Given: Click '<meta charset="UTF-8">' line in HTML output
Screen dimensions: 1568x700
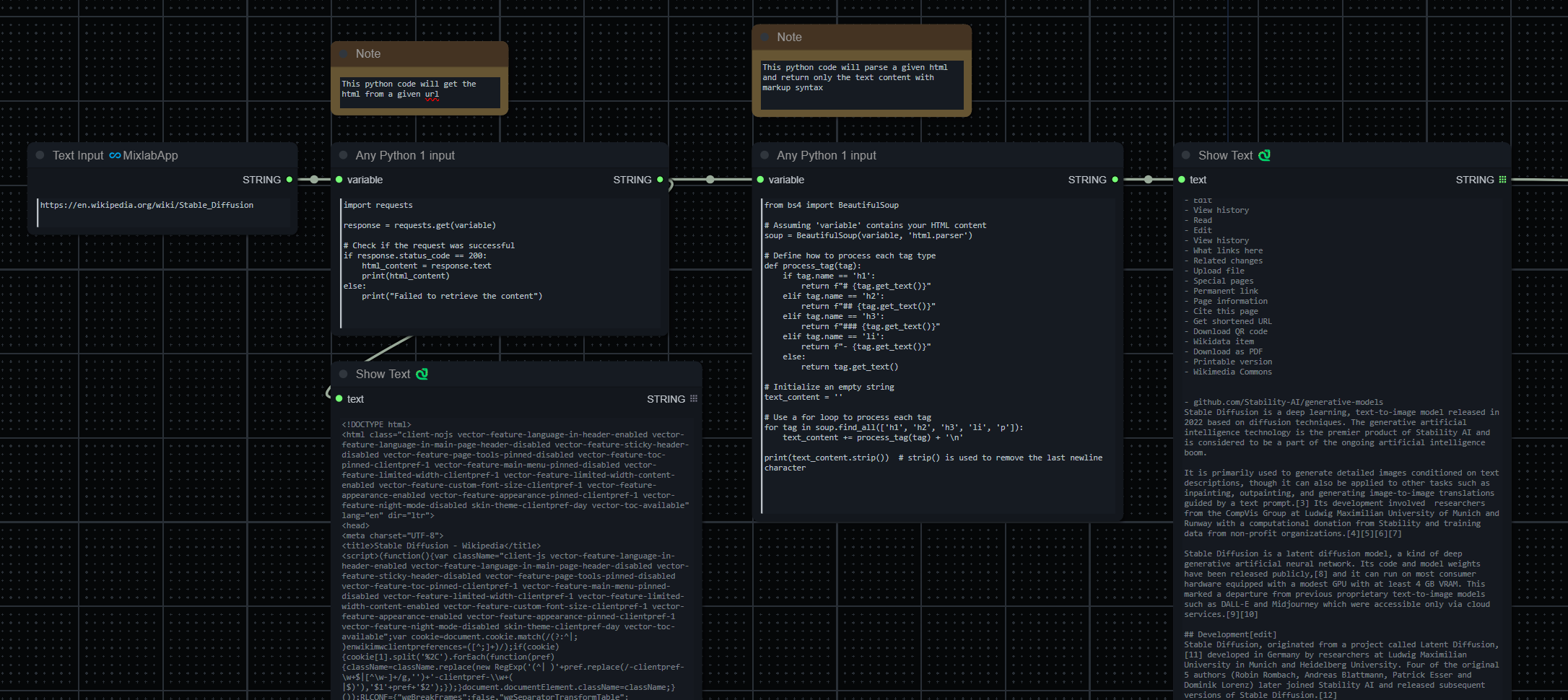Looking at the screenshot, I should point(393,535).
